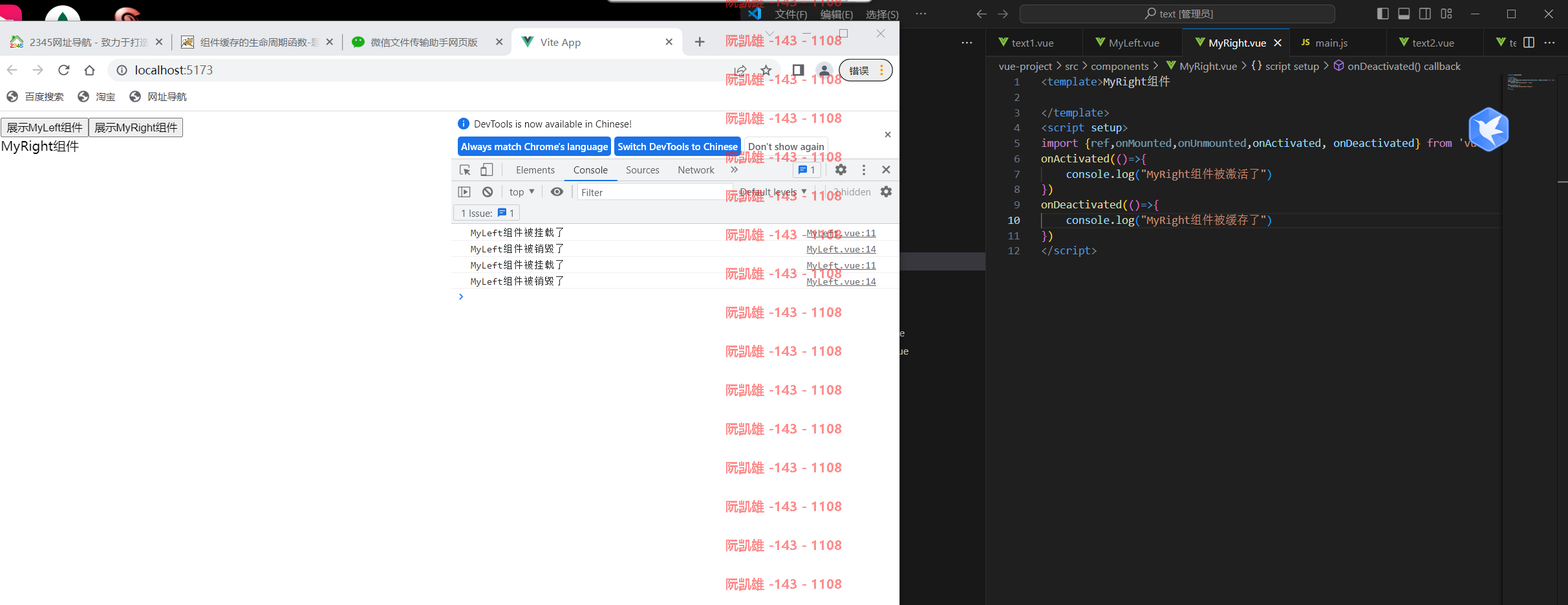Clear the console output
This screenshot has width=1568, height=605.
tap(488, 192)
